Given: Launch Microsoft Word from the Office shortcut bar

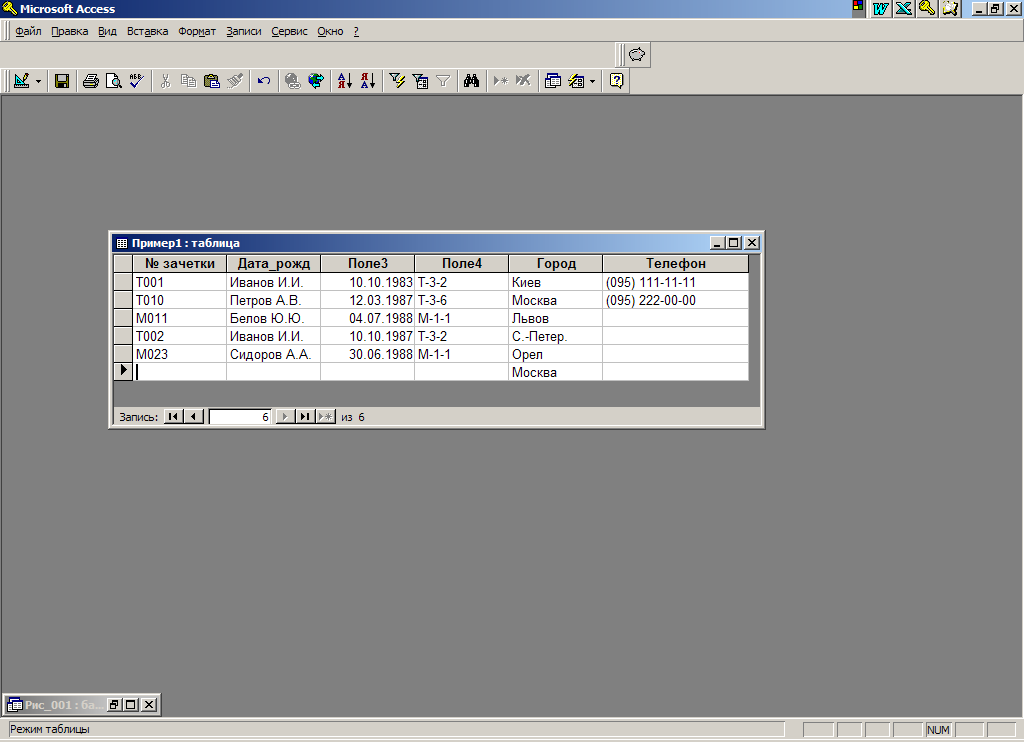Looking at the screenshot, I should tap(880, 8).
